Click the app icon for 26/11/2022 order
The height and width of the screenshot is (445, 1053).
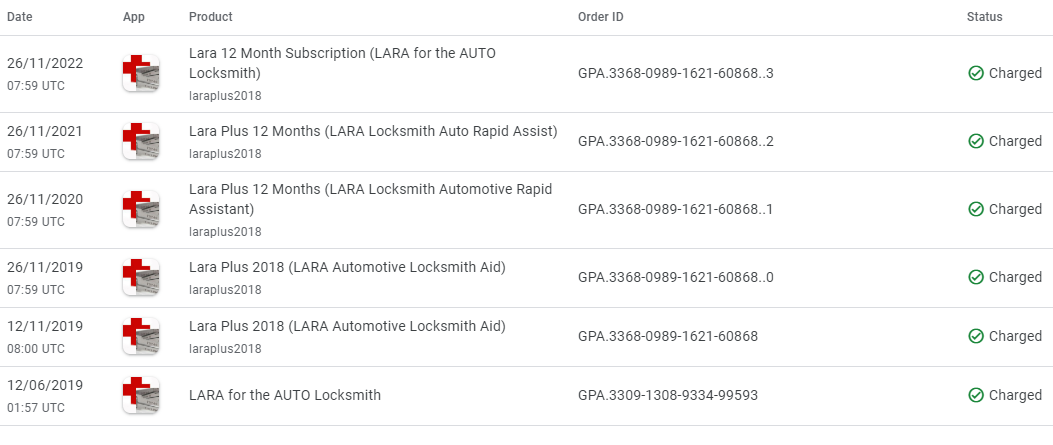(x=141, y=73)
